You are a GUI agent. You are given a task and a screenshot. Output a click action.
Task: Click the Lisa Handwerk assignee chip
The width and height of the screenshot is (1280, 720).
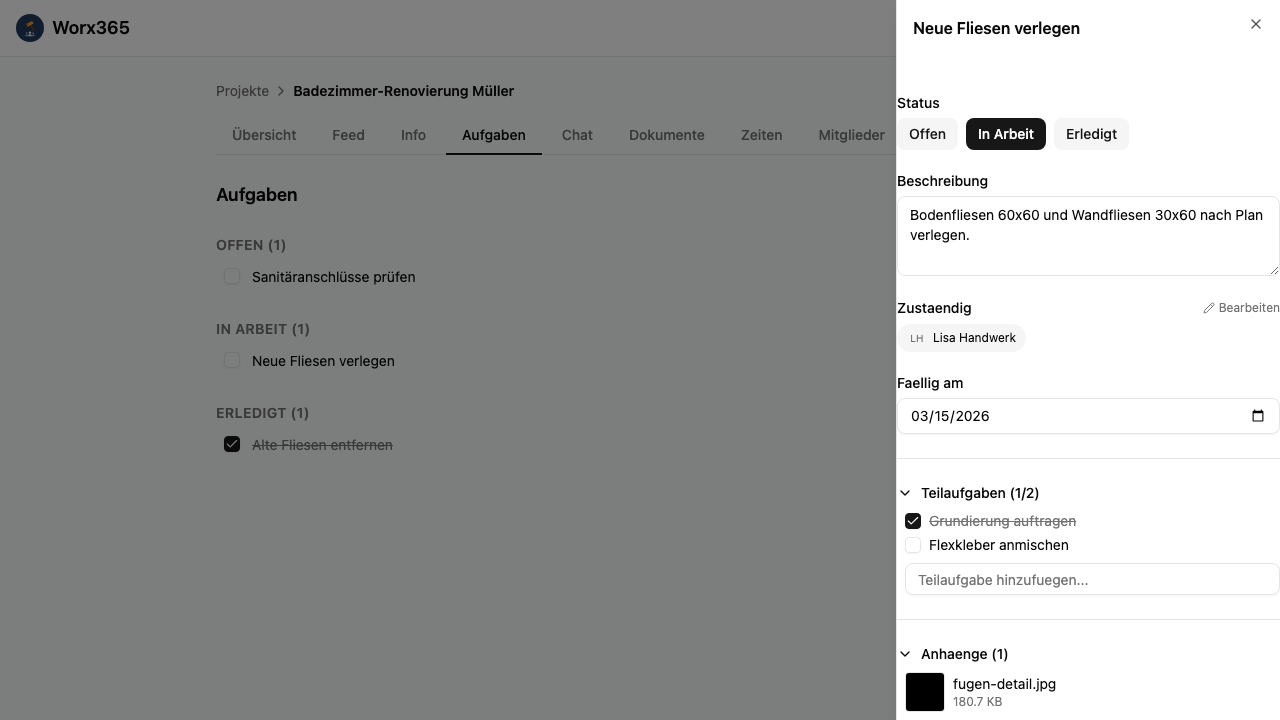pyautogui.click(x=962, y=338)
